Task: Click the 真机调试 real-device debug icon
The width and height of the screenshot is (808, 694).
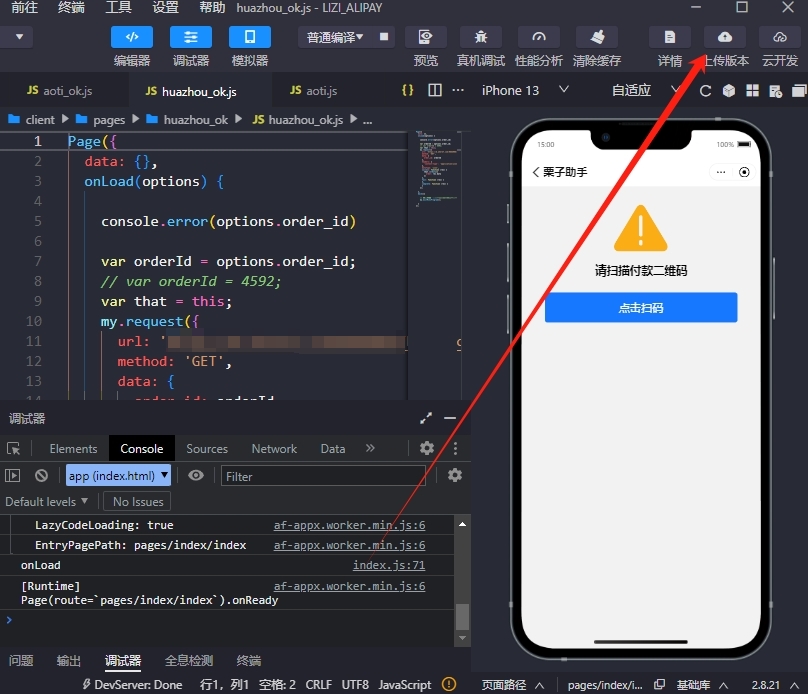Action: click(480, 38)
